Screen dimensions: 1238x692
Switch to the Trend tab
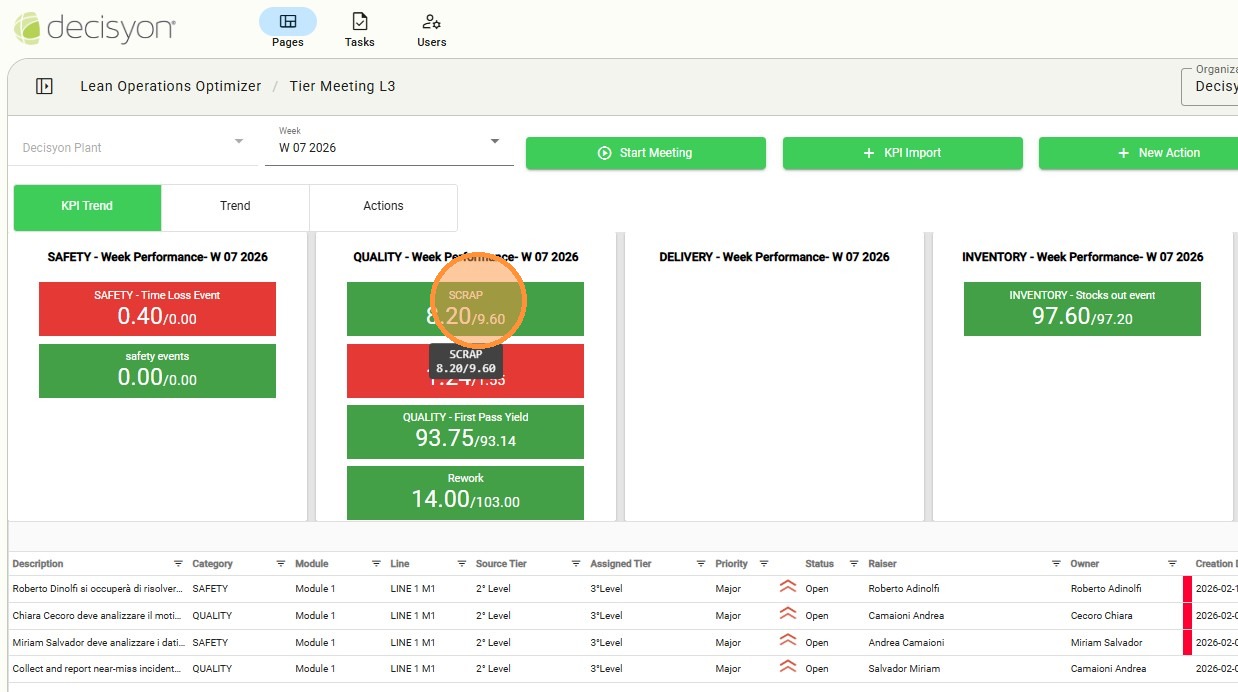pyautogui.click(x=235, y=206)
